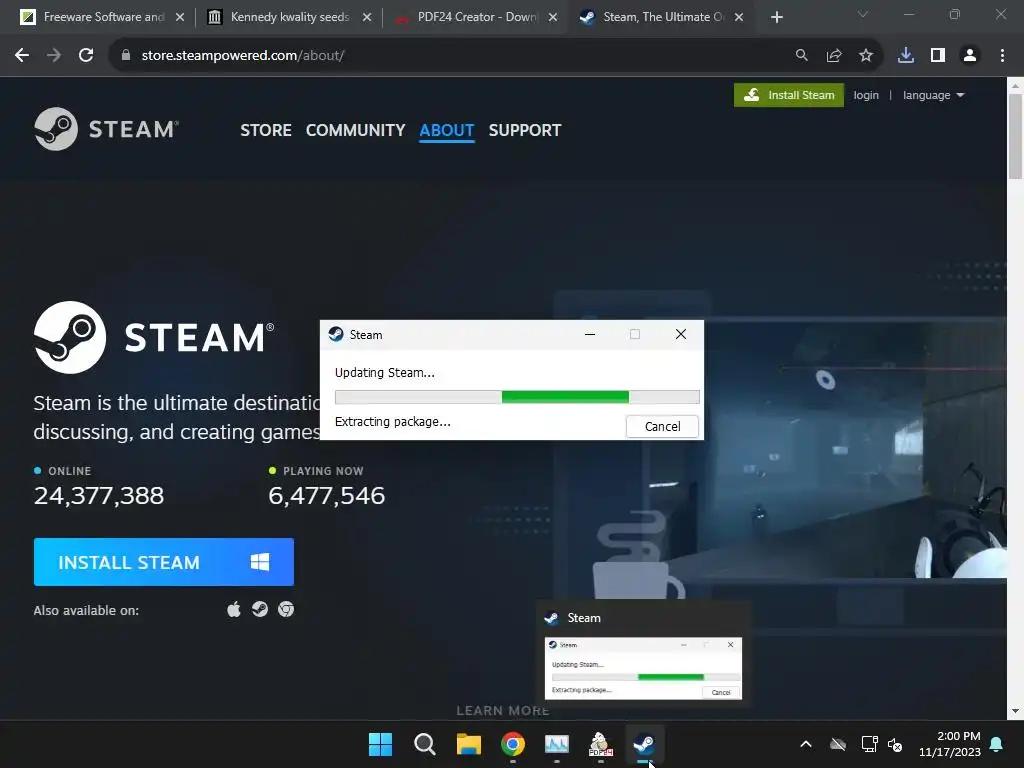Open Chrome three-dot menu
The width and height of the screenshot is (1024, 768).
coord(1002,56)
